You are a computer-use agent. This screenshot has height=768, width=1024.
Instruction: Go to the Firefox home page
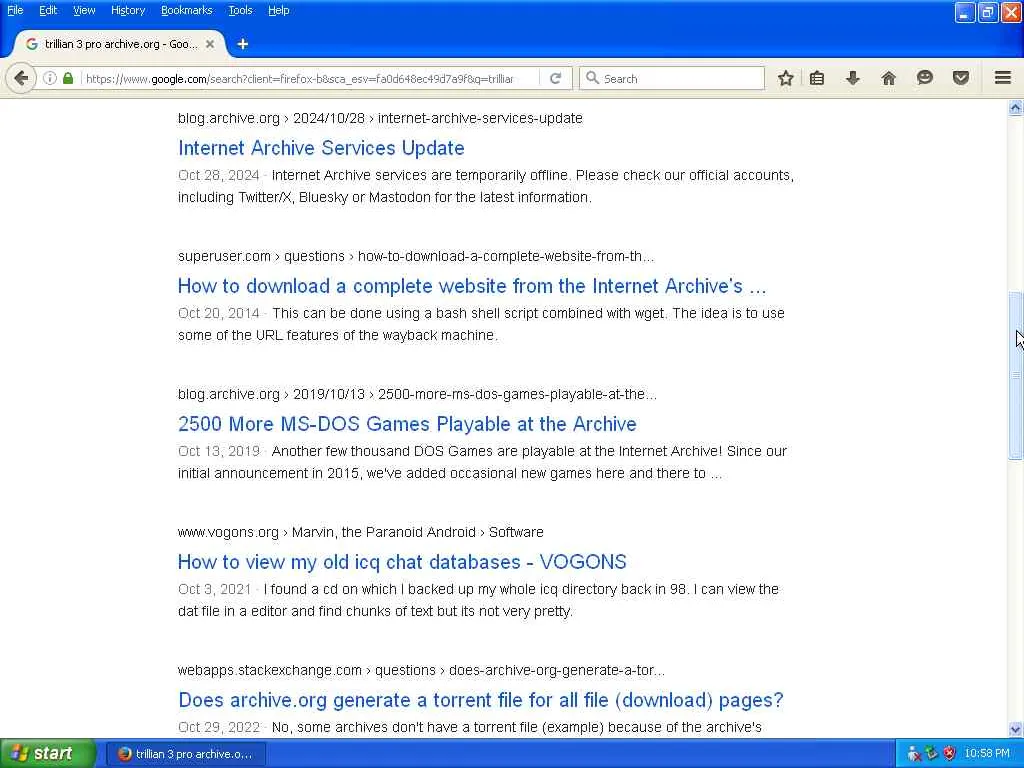(x=889, y=78)
